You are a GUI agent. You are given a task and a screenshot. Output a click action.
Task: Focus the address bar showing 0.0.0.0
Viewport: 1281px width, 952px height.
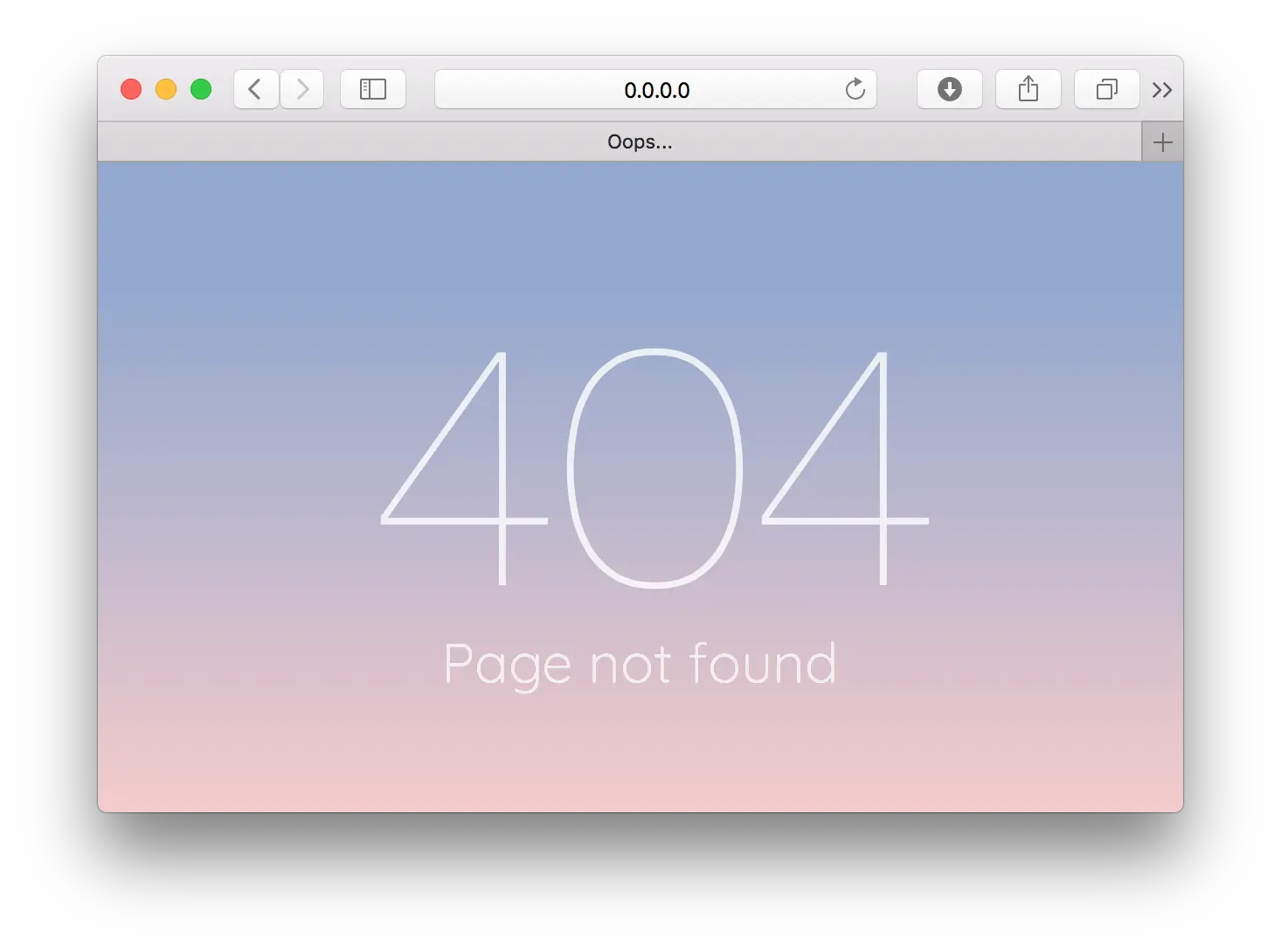pyautogui.click(x=656, y=89)
